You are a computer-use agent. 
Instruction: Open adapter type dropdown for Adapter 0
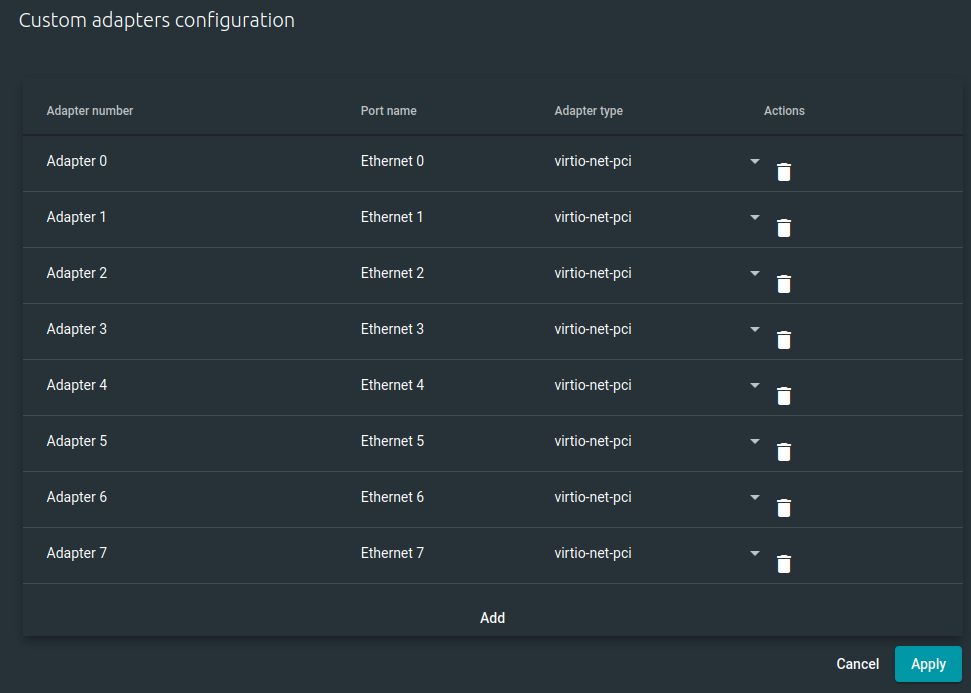click(755, 161)
